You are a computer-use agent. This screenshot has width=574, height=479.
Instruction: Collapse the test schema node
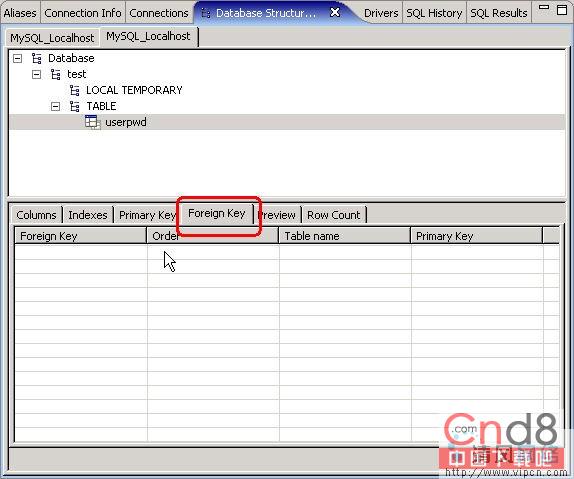pos(37,75)
